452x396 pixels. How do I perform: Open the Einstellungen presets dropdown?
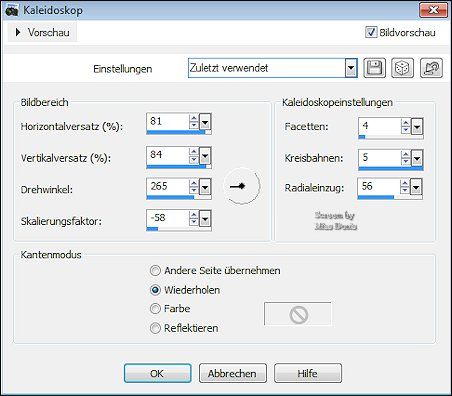tap(351, 68)
